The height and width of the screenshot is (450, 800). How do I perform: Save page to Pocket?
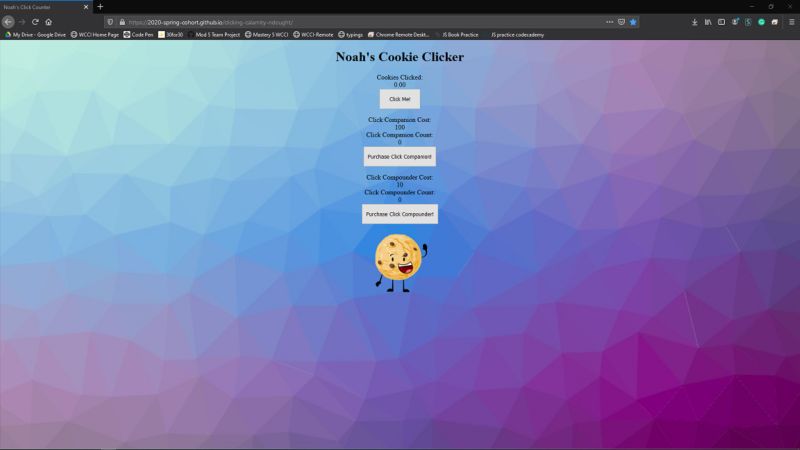click(621, 22)
